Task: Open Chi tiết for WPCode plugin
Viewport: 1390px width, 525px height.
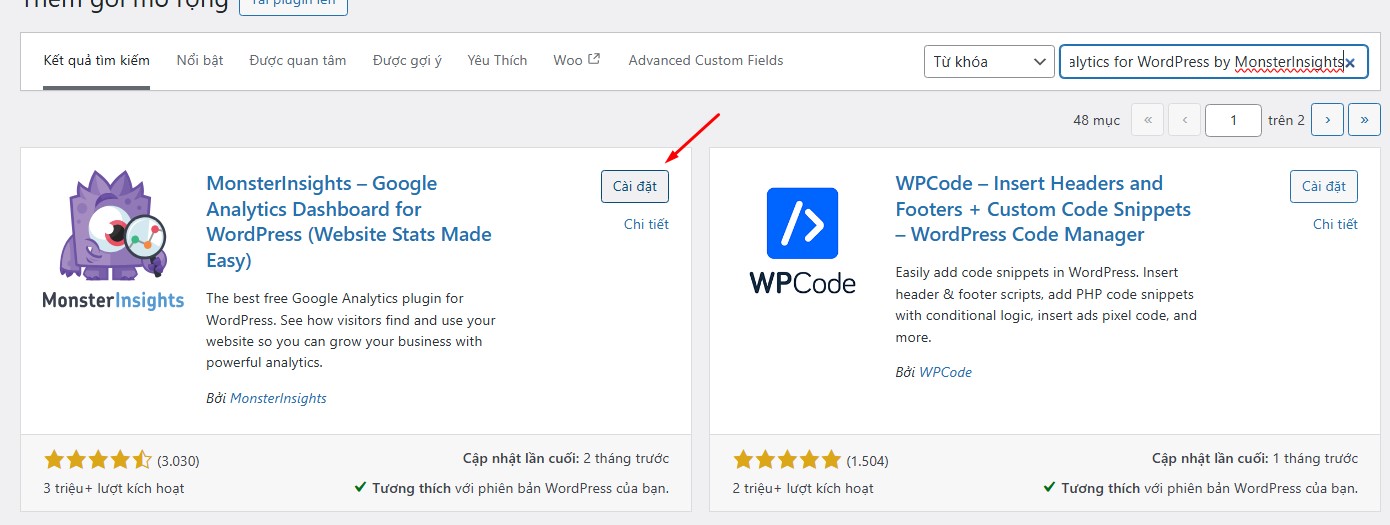Action: point(1335,224)
